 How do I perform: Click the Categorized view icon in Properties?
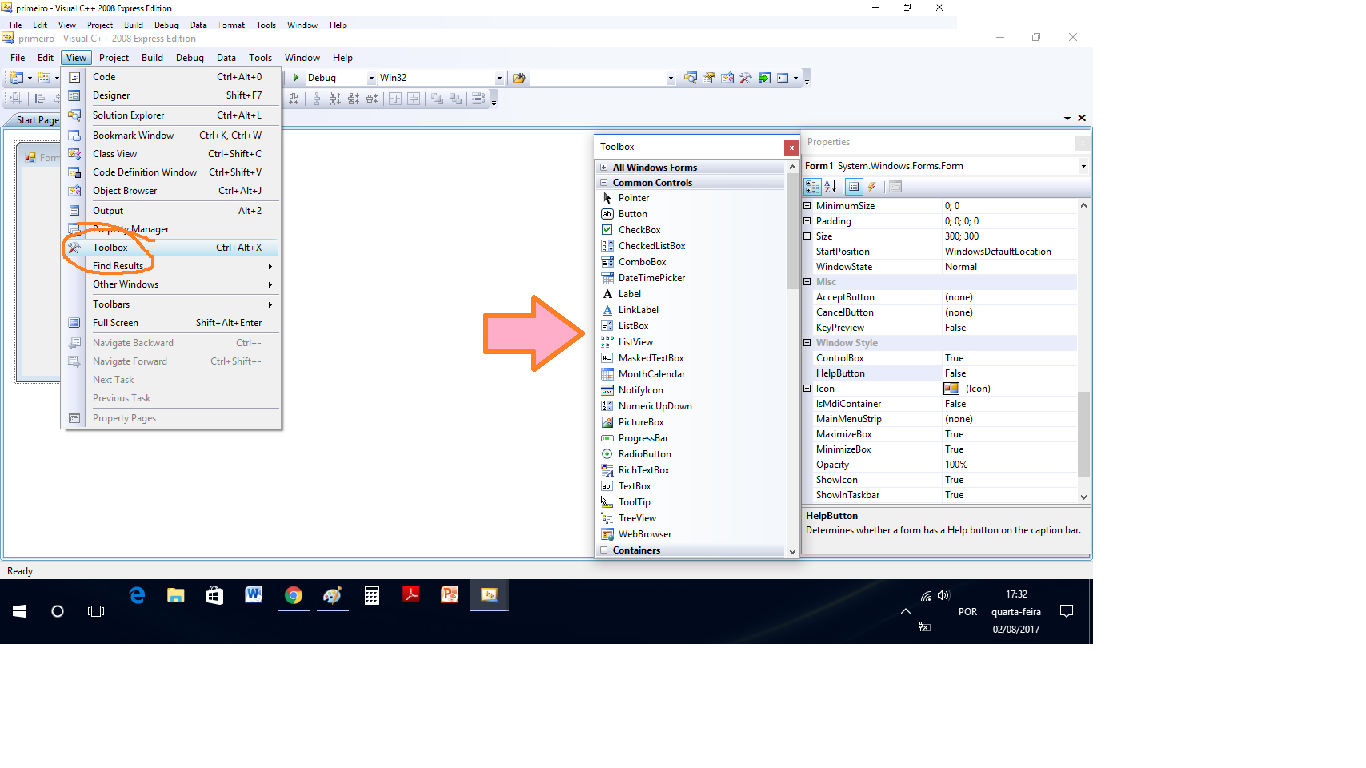pyautogui.click(x=812, y=187)
